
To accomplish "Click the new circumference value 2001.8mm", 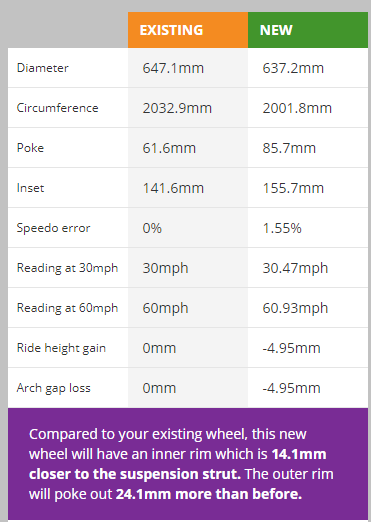I will tap(297, 108).
